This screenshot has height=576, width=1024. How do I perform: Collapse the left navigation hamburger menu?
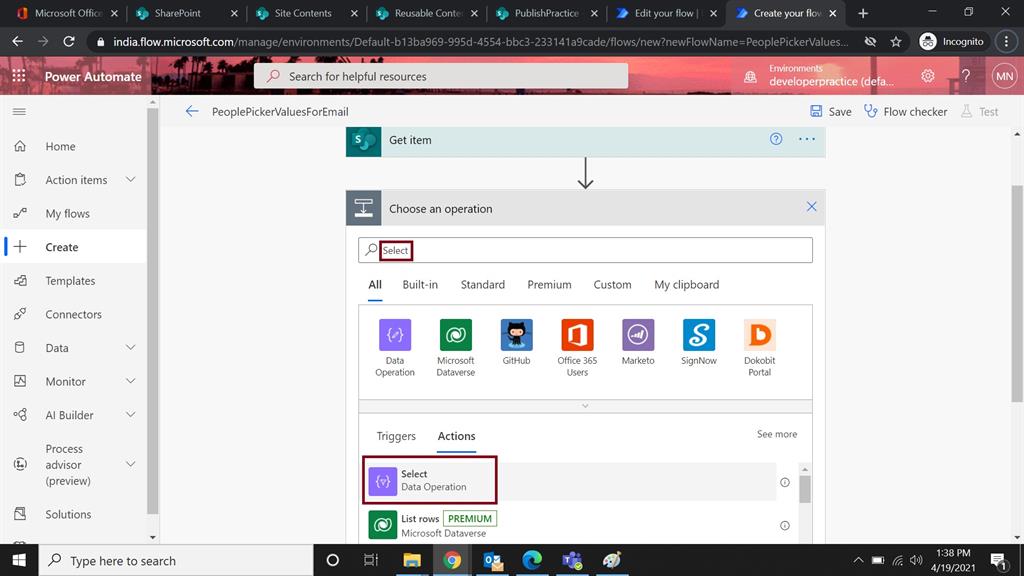pos(20,112)
